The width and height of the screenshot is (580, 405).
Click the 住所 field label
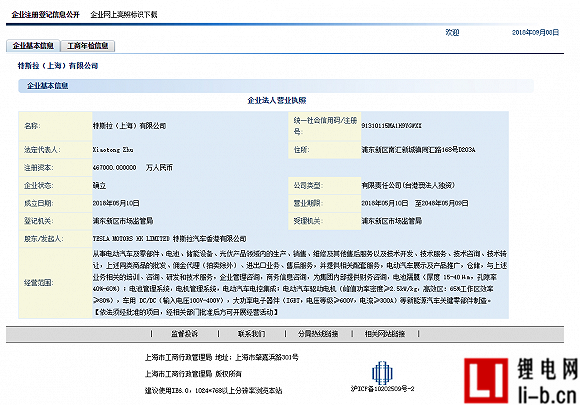point(301,150)
